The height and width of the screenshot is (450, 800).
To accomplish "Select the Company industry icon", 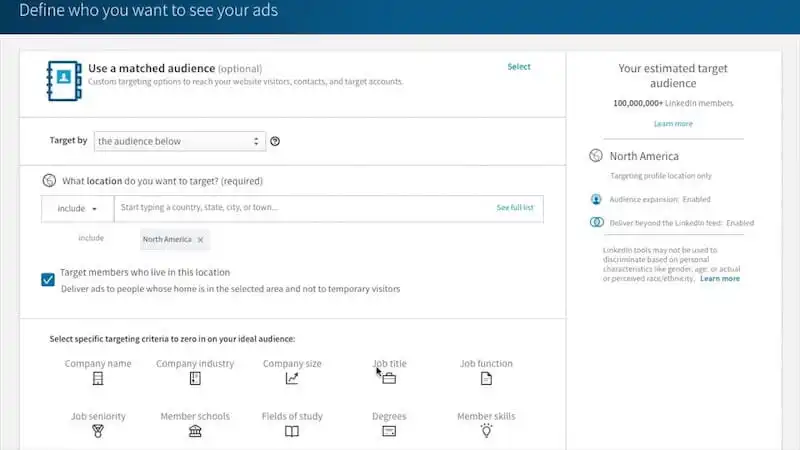I will [195, 379].
